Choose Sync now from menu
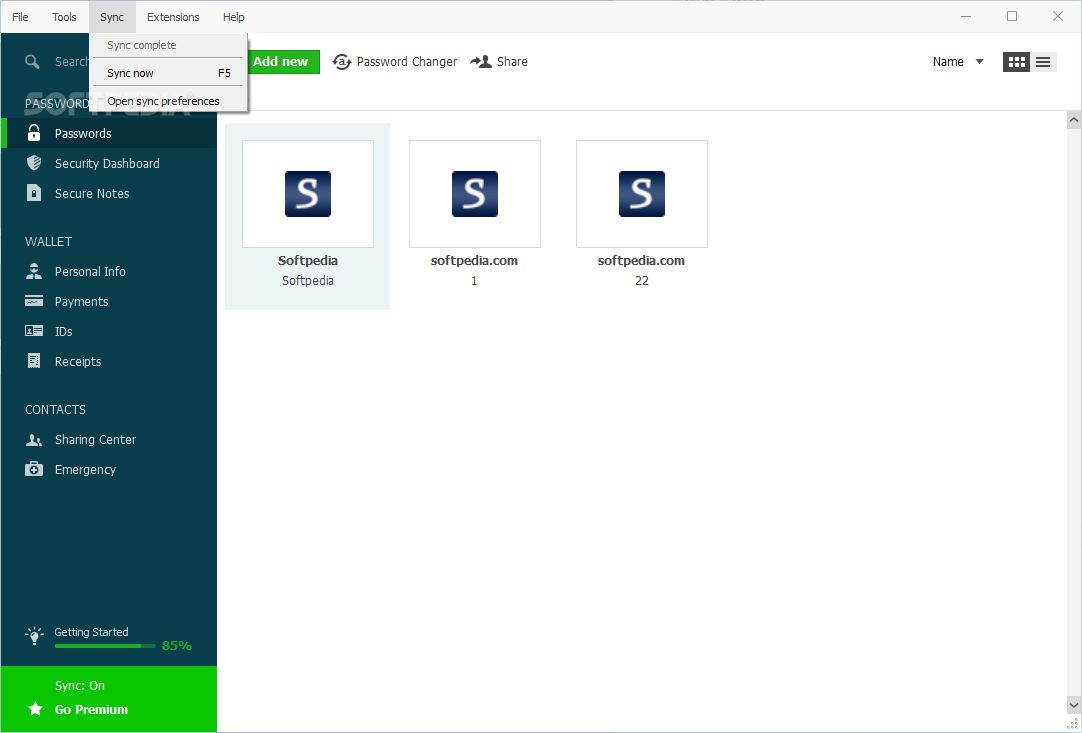 [x=168, y=72]
